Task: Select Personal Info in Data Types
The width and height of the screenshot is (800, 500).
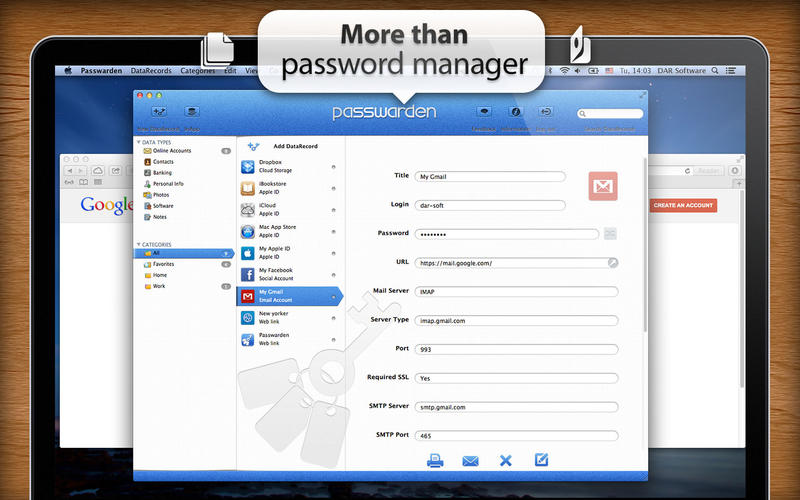Action: (184, 184)
